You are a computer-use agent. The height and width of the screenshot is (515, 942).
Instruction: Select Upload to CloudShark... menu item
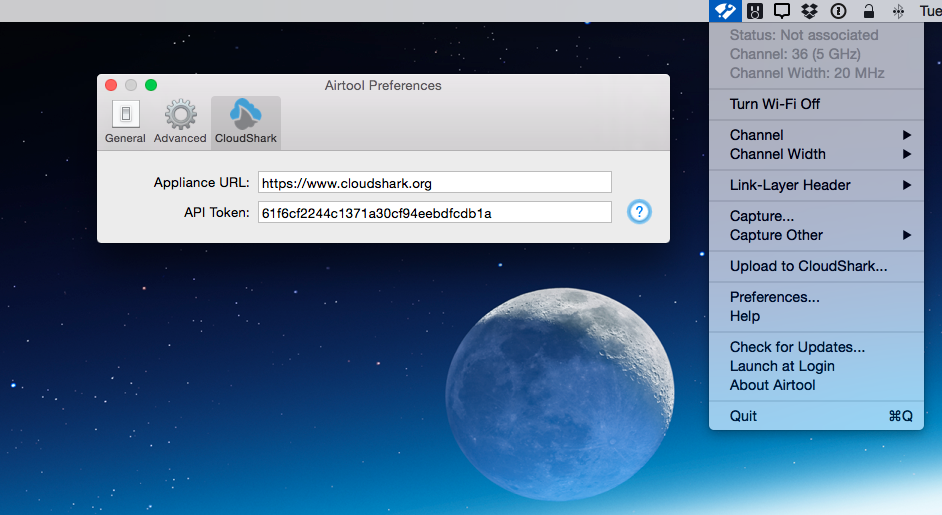(x=816, y=266)
